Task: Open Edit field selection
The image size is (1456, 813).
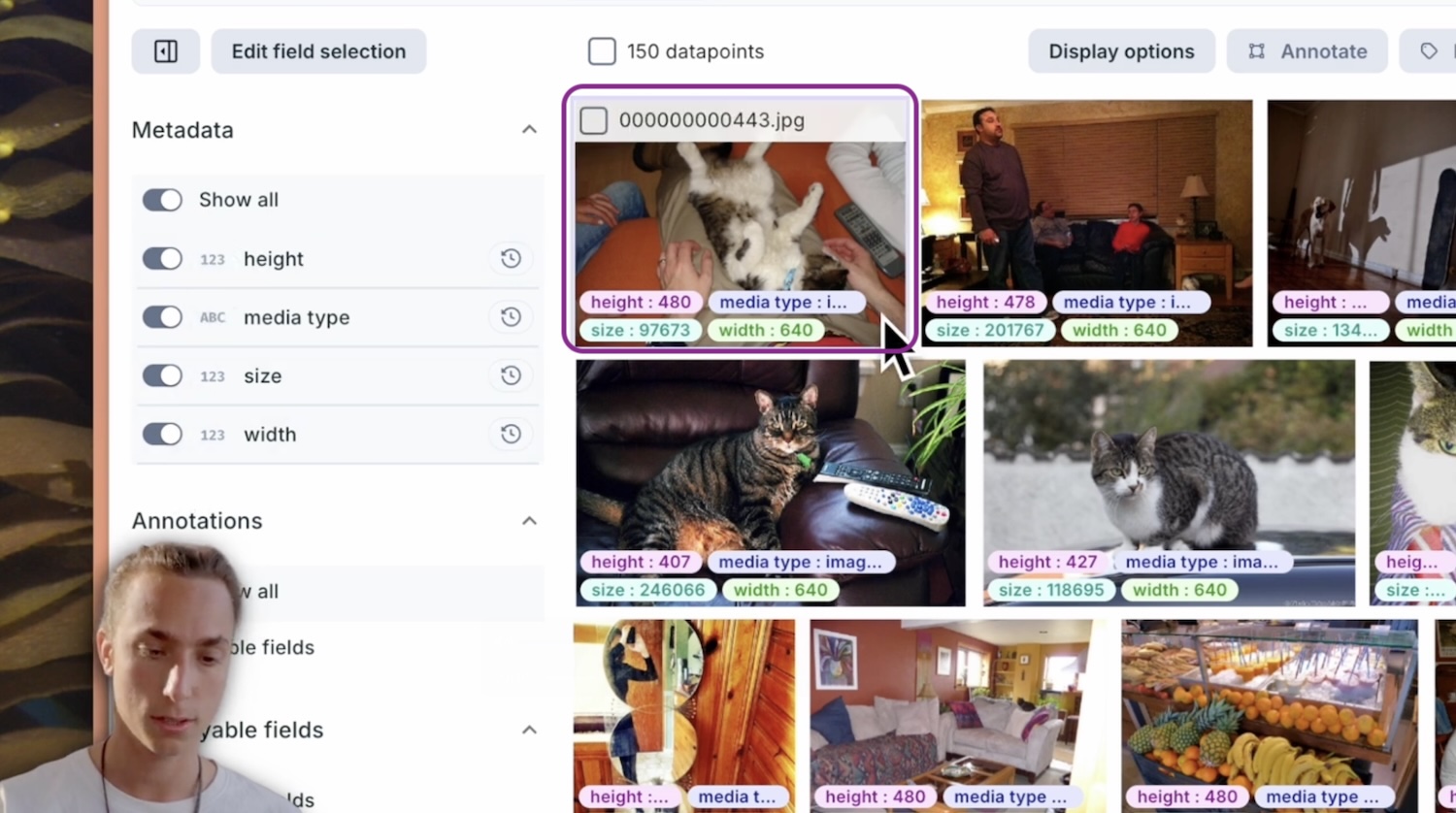Action: 318,51
